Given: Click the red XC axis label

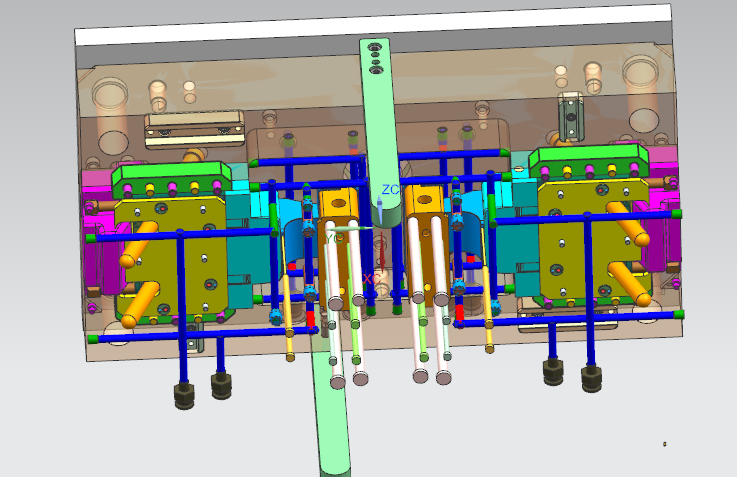Looking at the screenshot, I should coord(371,279).
